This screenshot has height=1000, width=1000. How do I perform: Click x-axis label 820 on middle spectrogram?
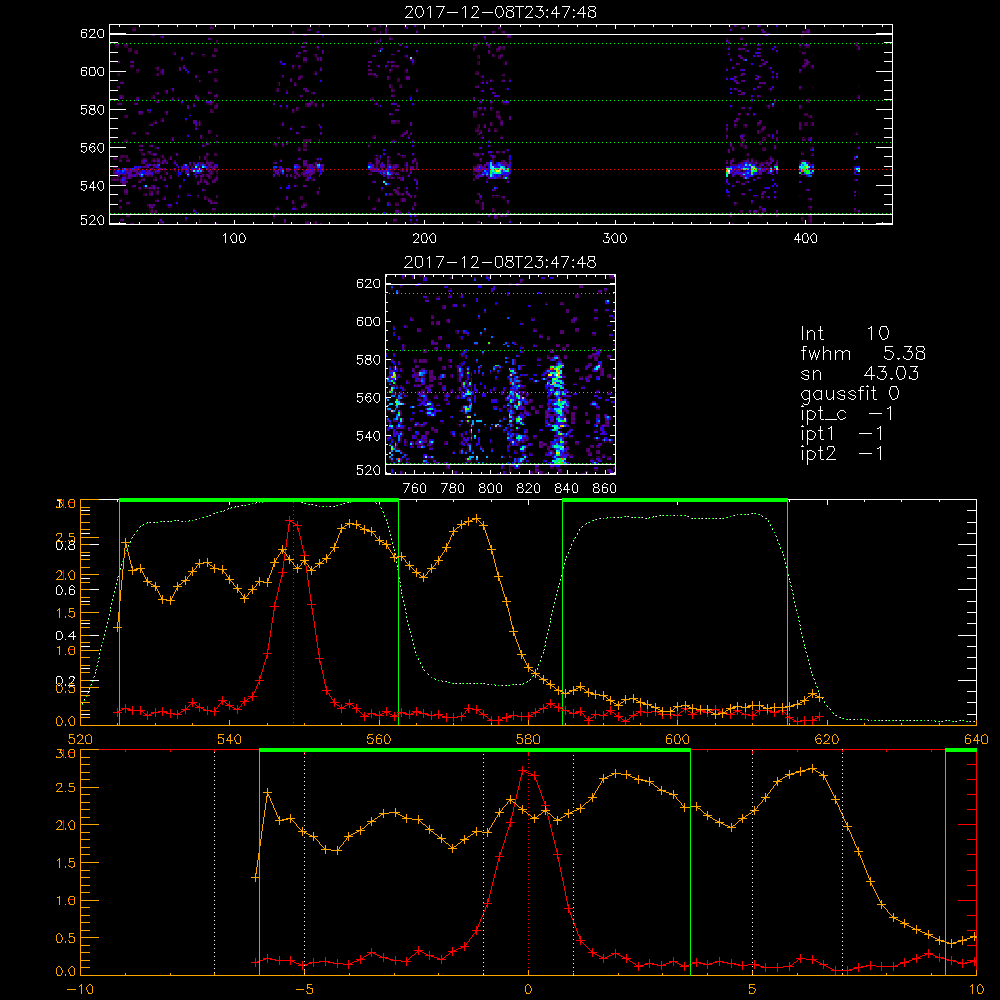click(529, 489)
